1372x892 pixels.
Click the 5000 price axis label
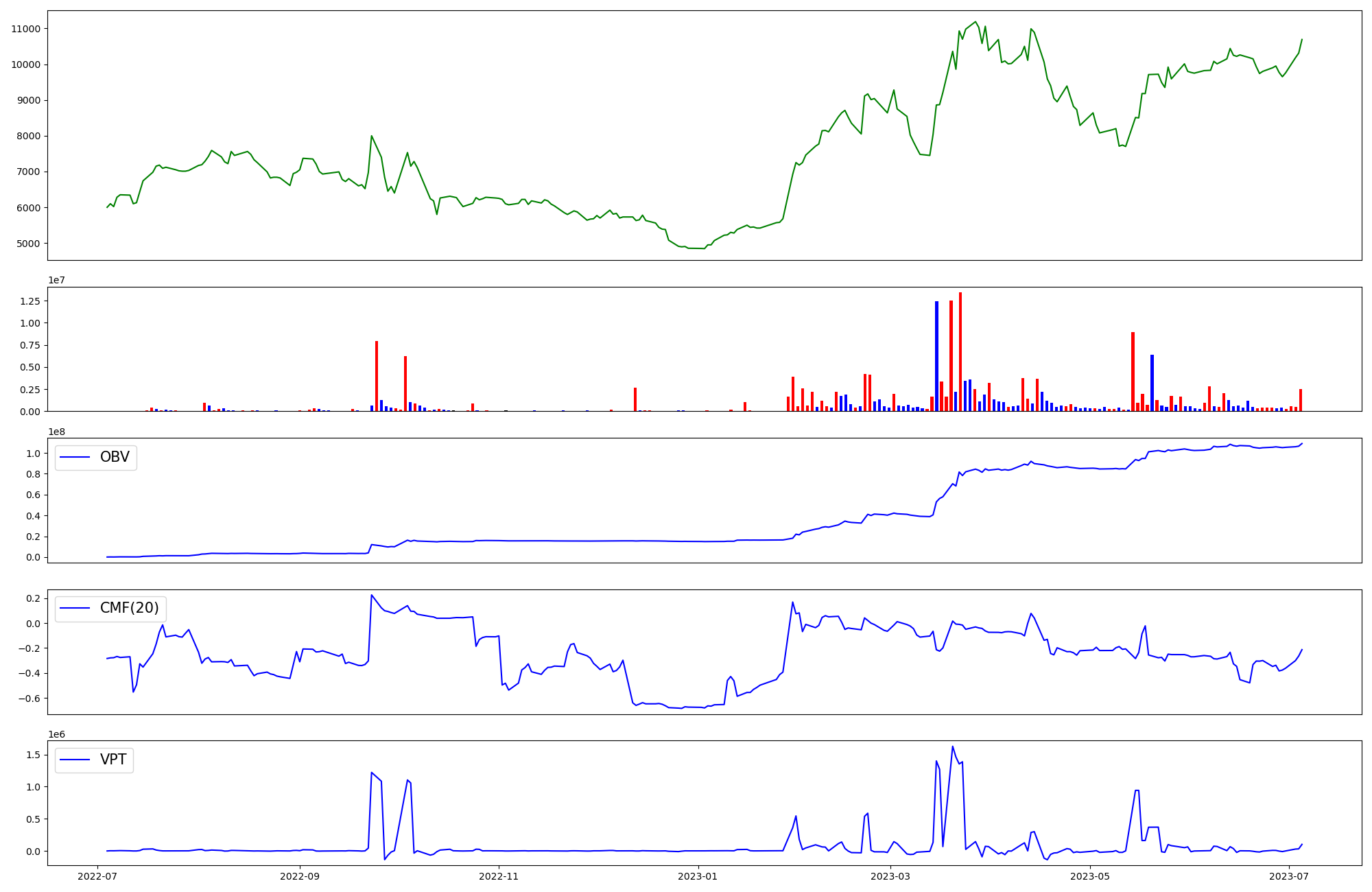point(28,244)
